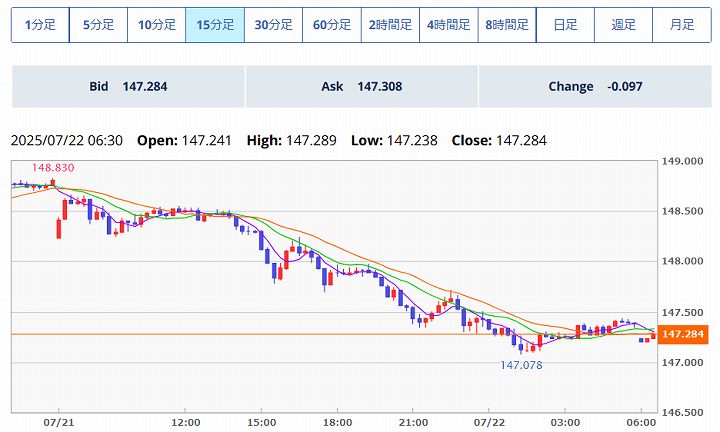The height and width of the screenshot is (432, 720).
Task: Click the 07/22 date axis label
Action: pos(489,422)
